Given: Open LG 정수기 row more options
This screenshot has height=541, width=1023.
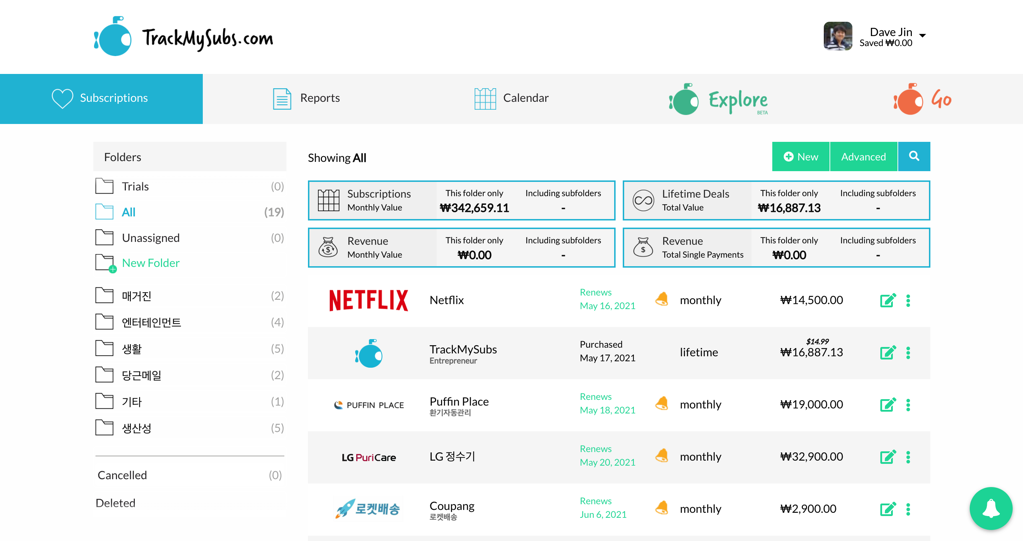Looking at the screenshot, I should 908,457.
